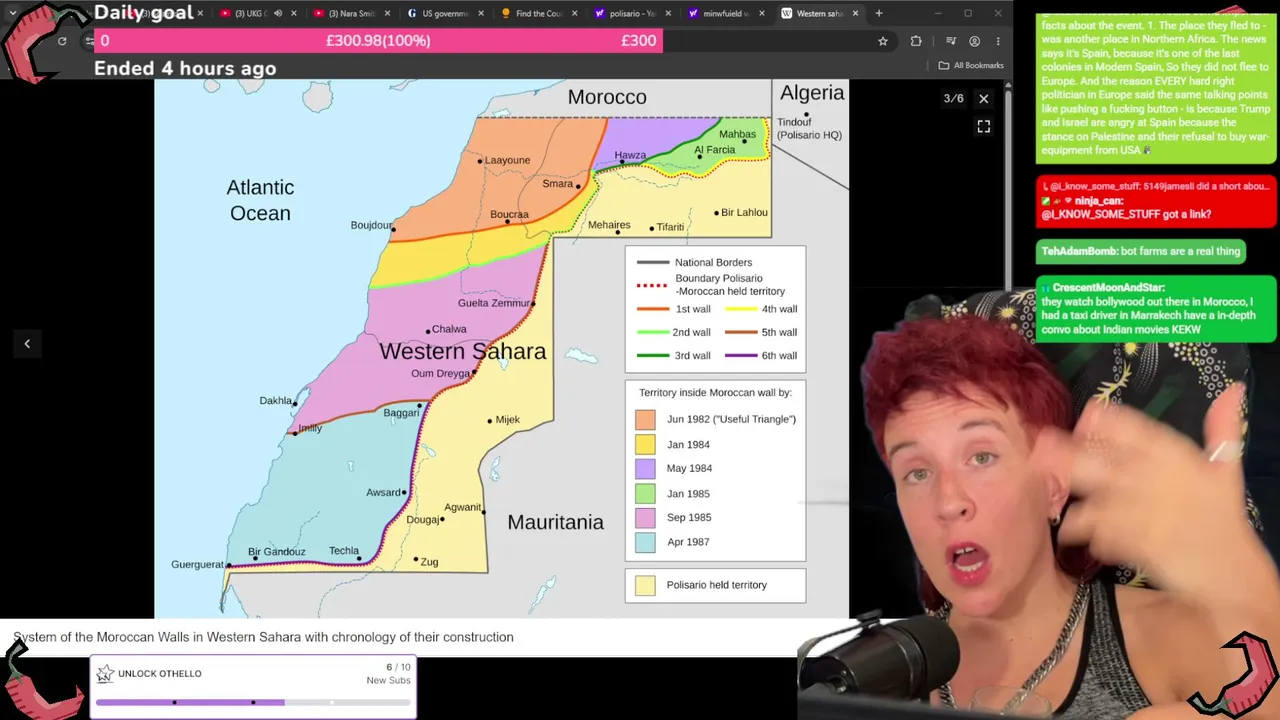Click the Mauritania label on the map

(555, 522)
